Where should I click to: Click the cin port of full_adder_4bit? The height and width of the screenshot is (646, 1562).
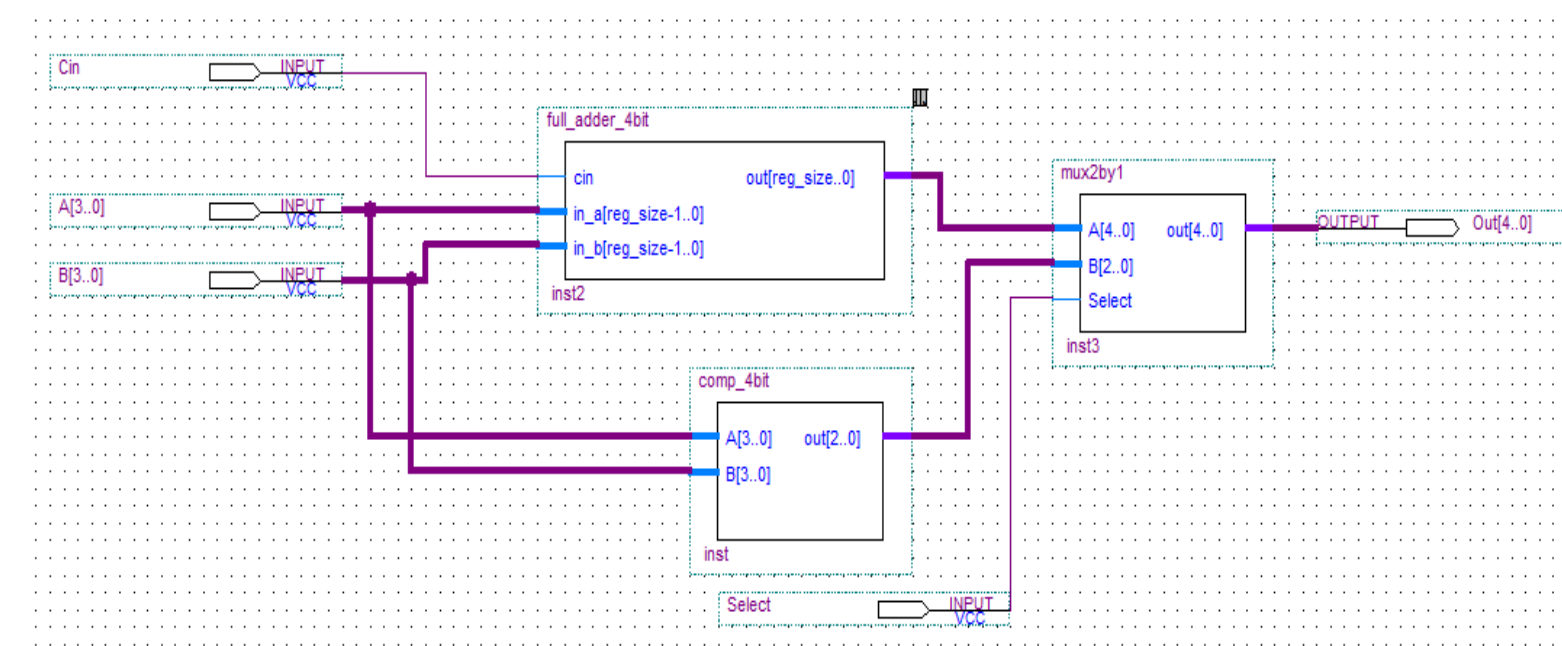point(583,178)
